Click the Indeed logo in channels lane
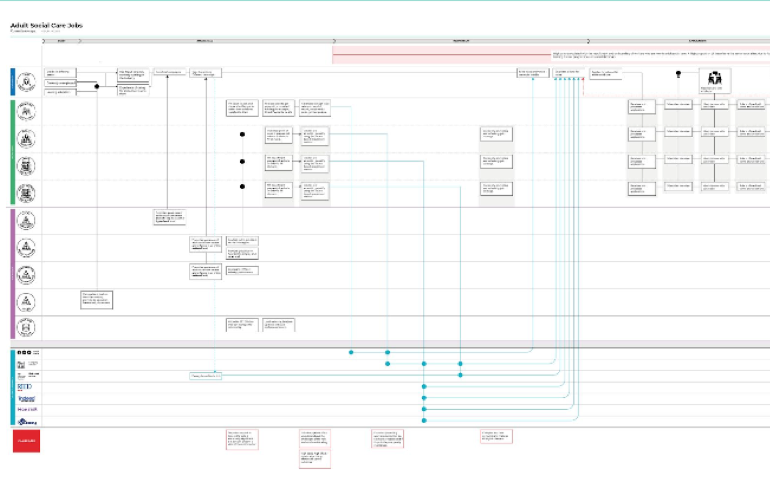 click(x=27, y=398)
